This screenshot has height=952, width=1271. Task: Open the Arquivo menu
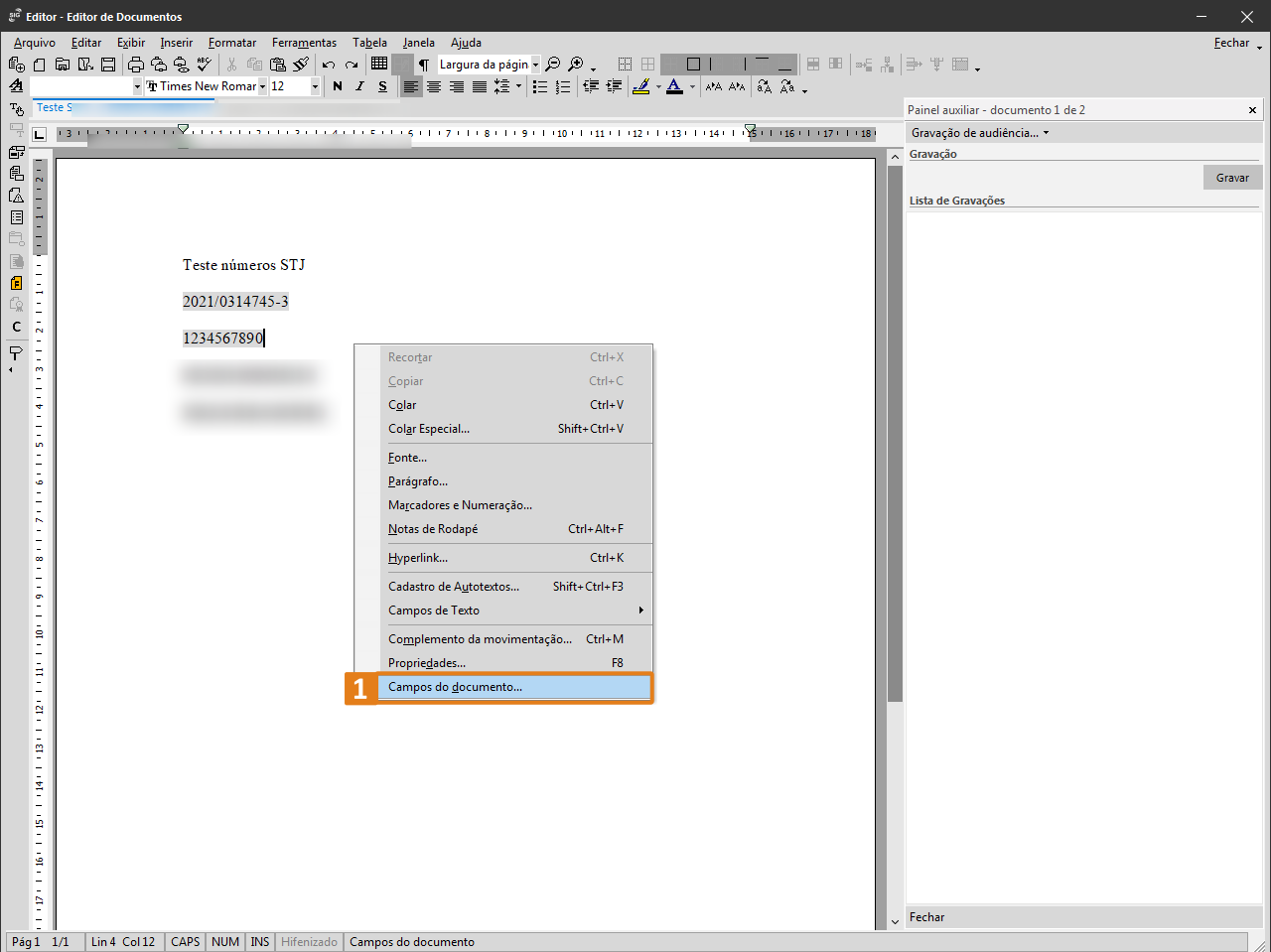coord(35,43)
